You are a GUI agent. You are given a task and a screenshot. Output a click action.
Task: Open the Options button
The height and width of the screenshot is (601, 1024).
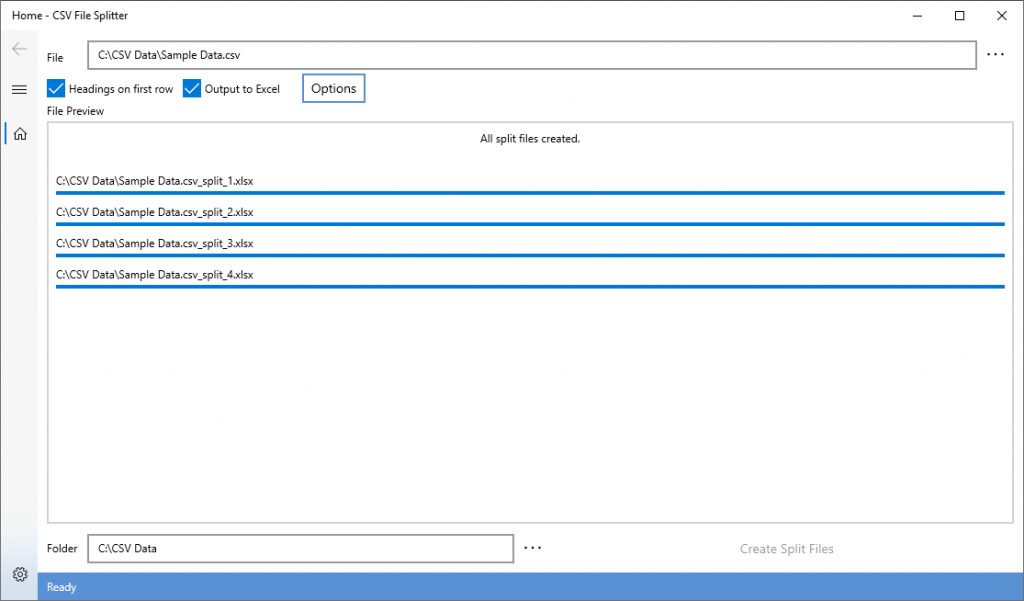click(333, 89)
